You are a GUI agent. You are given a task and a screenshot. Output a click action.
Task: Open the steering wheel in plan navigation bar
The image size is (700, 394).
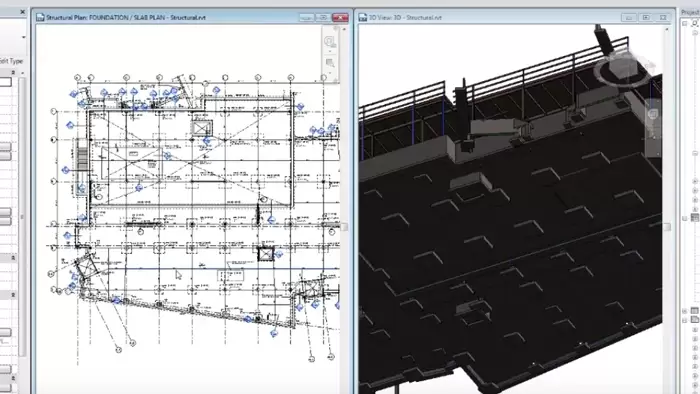point(330,42)
